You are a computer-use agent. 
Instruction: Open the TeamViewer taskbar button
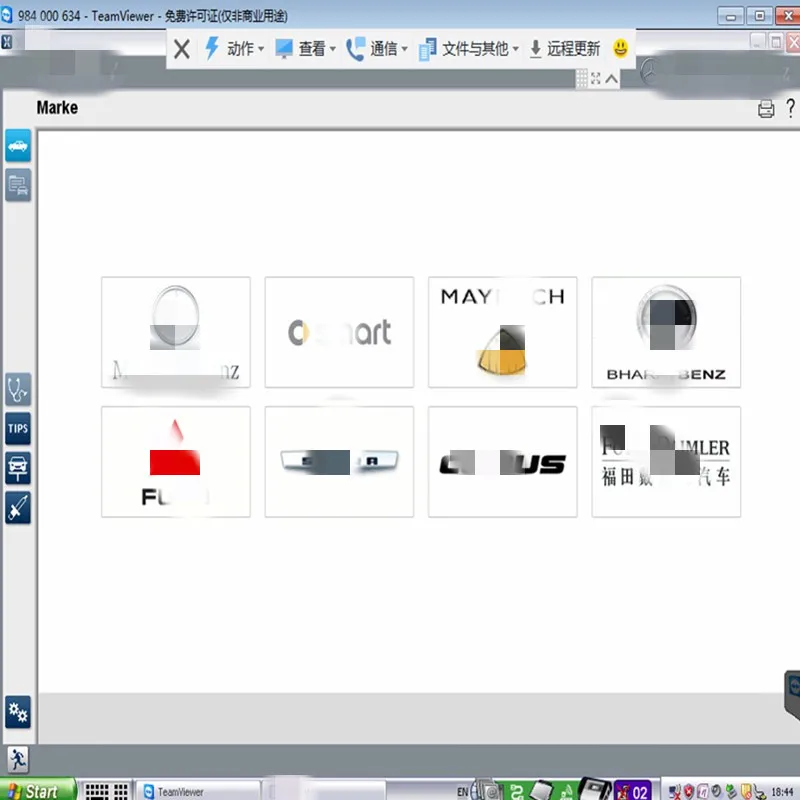coord(198,791)
